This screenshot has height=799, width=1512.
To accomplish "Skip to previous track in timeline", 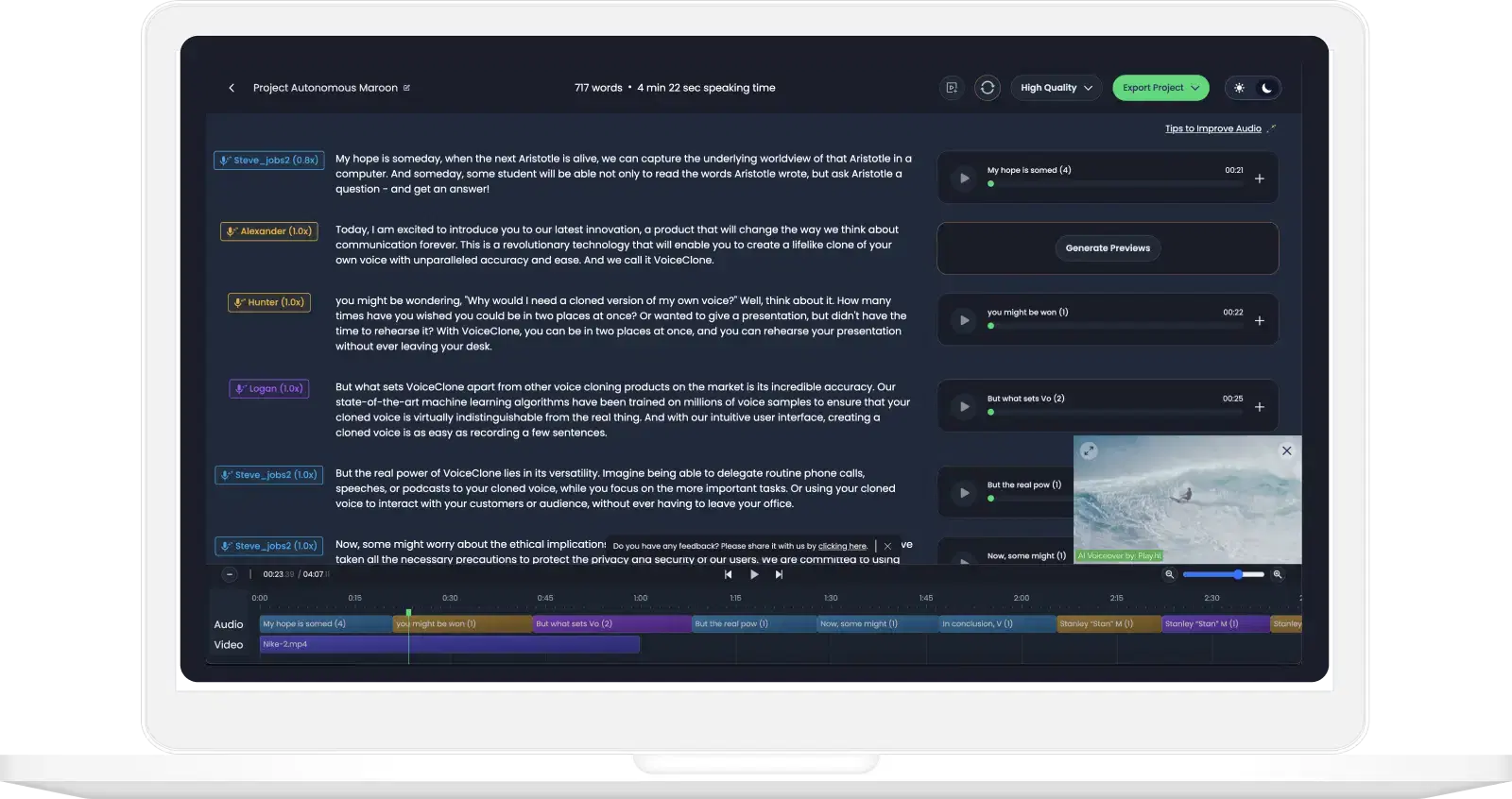I will 728,574.
